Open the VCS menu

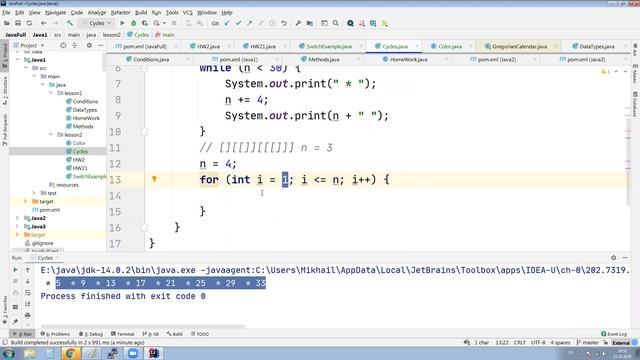(187, 13)
